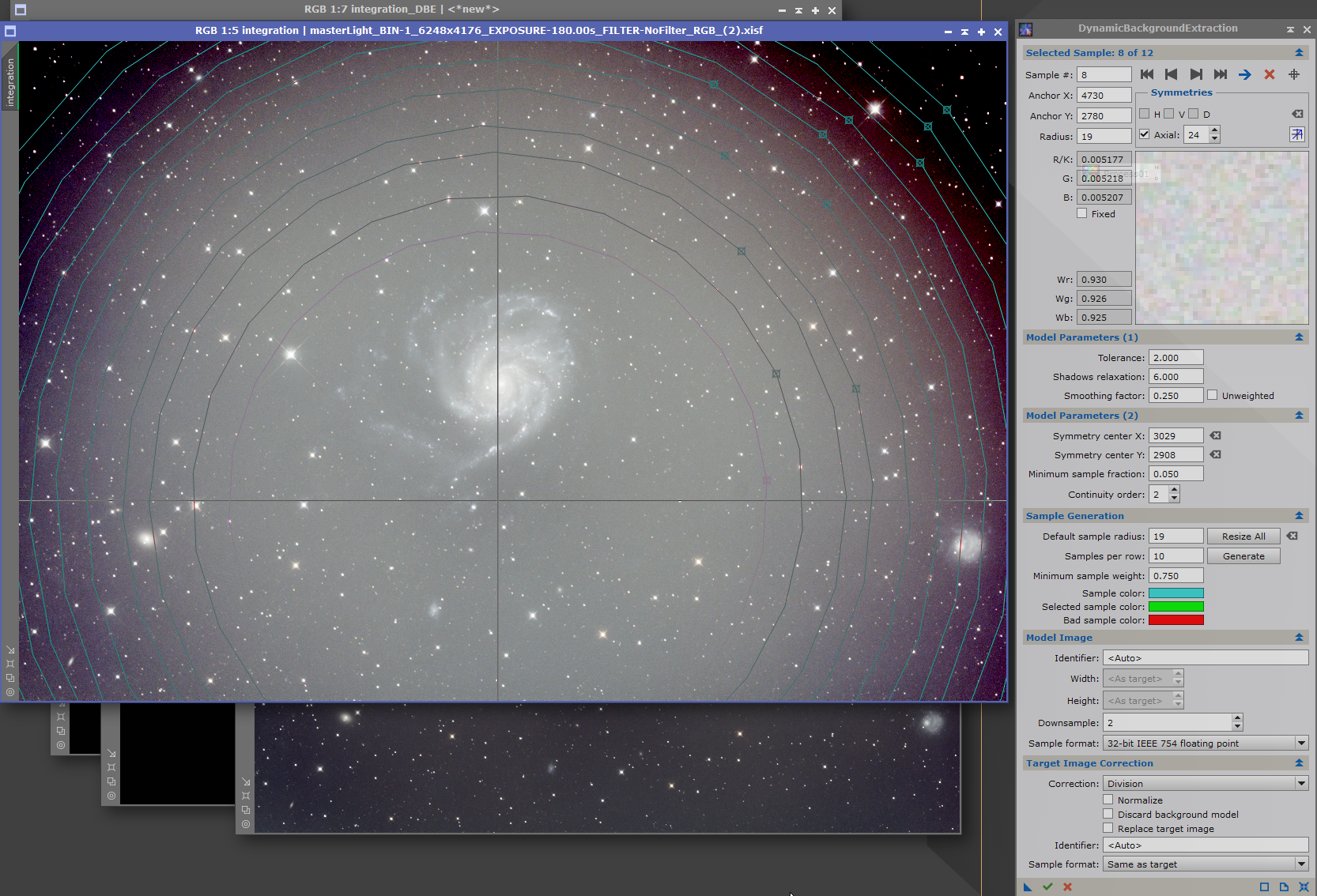Click the blue arrow goto-sample icon
Screen dimensions: 1317x896
pos(1245,74)
